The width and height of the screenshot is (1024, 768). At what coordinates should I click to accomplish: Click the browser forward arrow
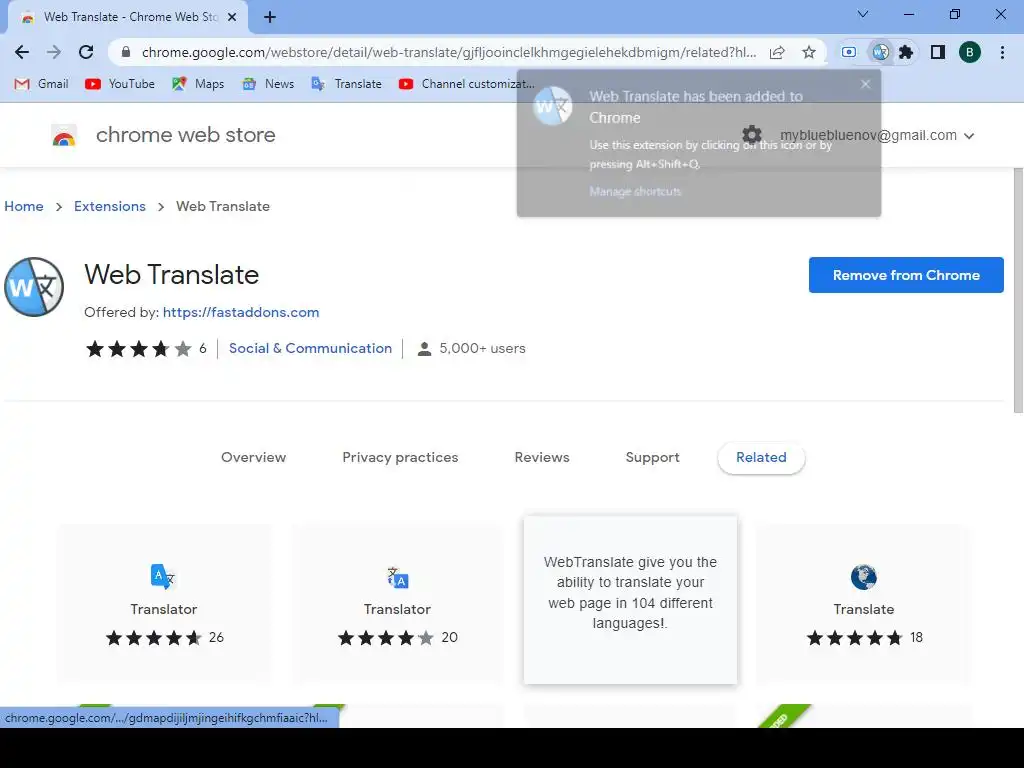54,52
